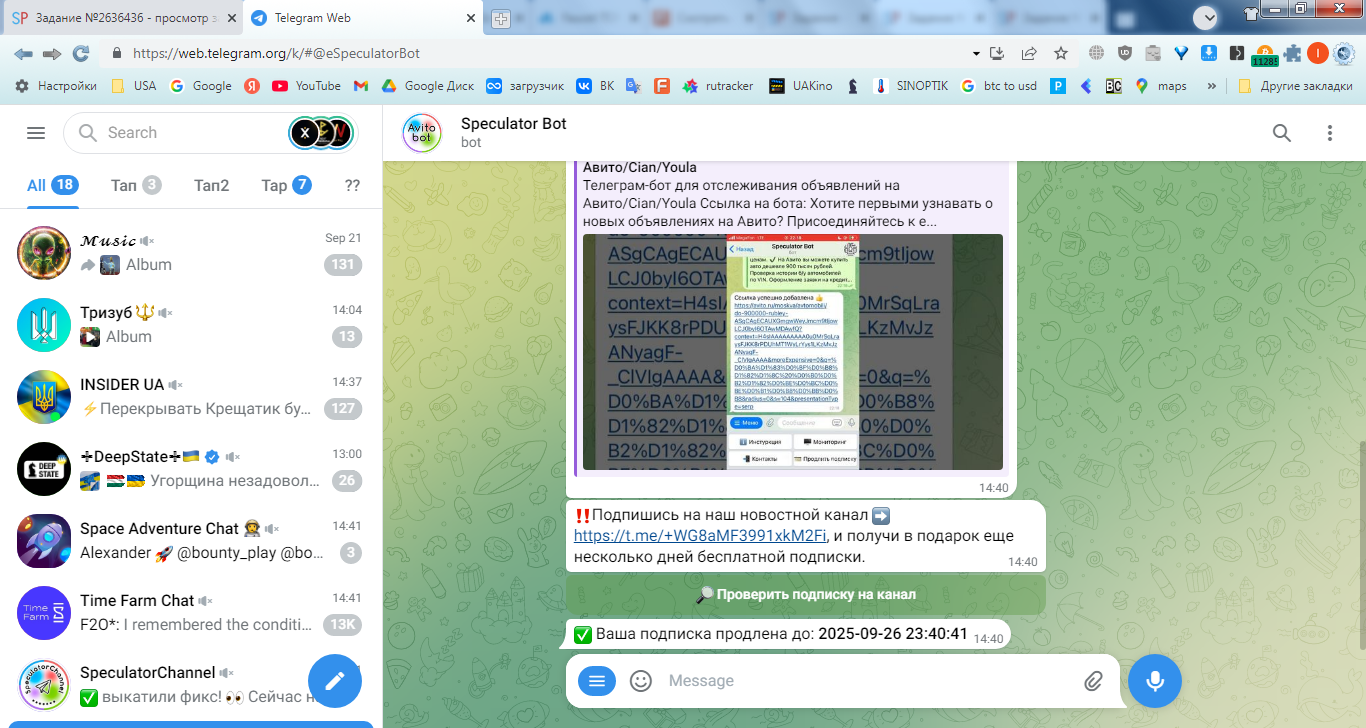Open the bot commands menu button
The height and width of the screenshot is (728, 1366).
pyautogui.click(x=597, y=681)
